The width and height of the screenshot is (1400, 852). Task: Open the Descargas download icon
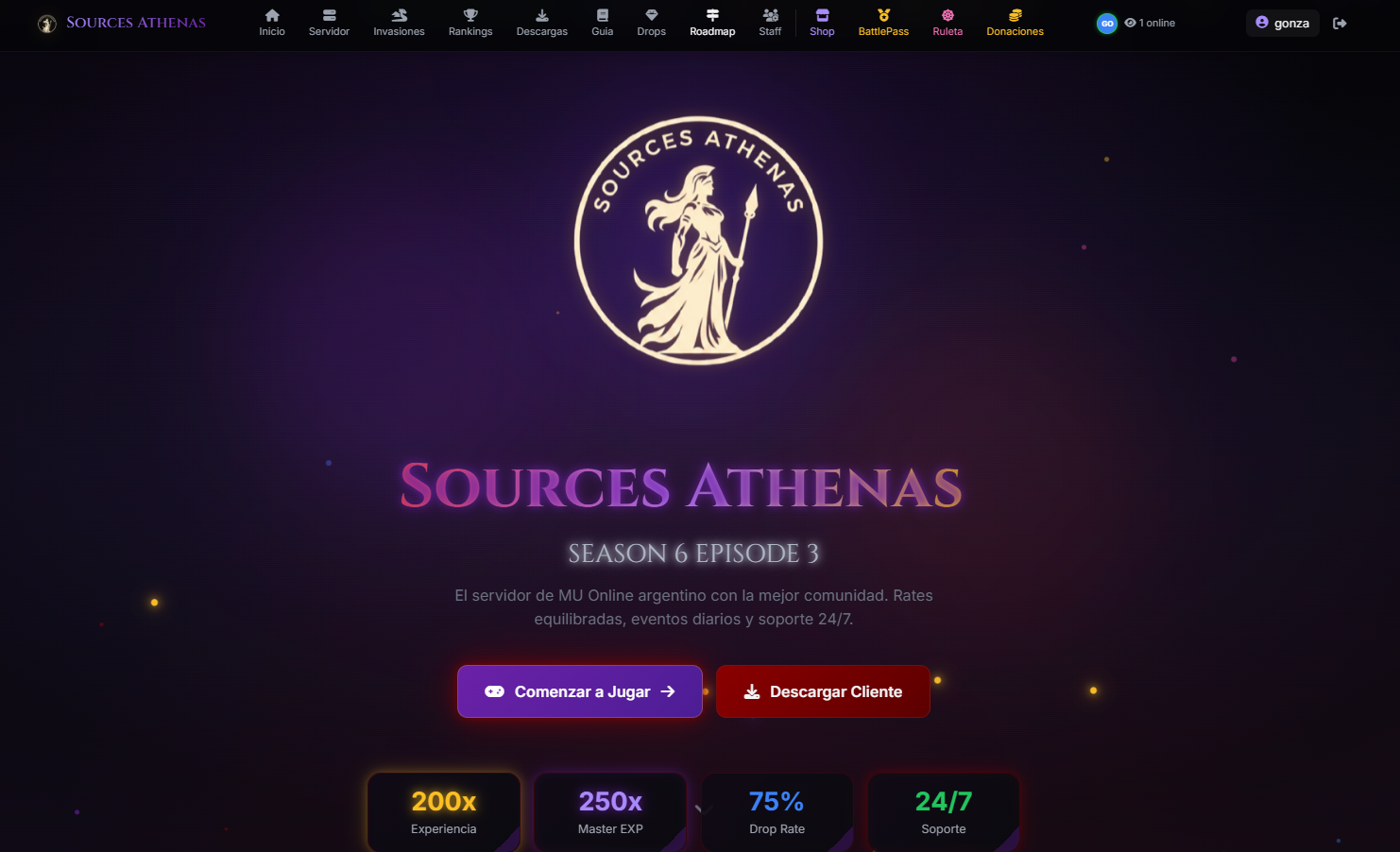[x=542, y=15]
